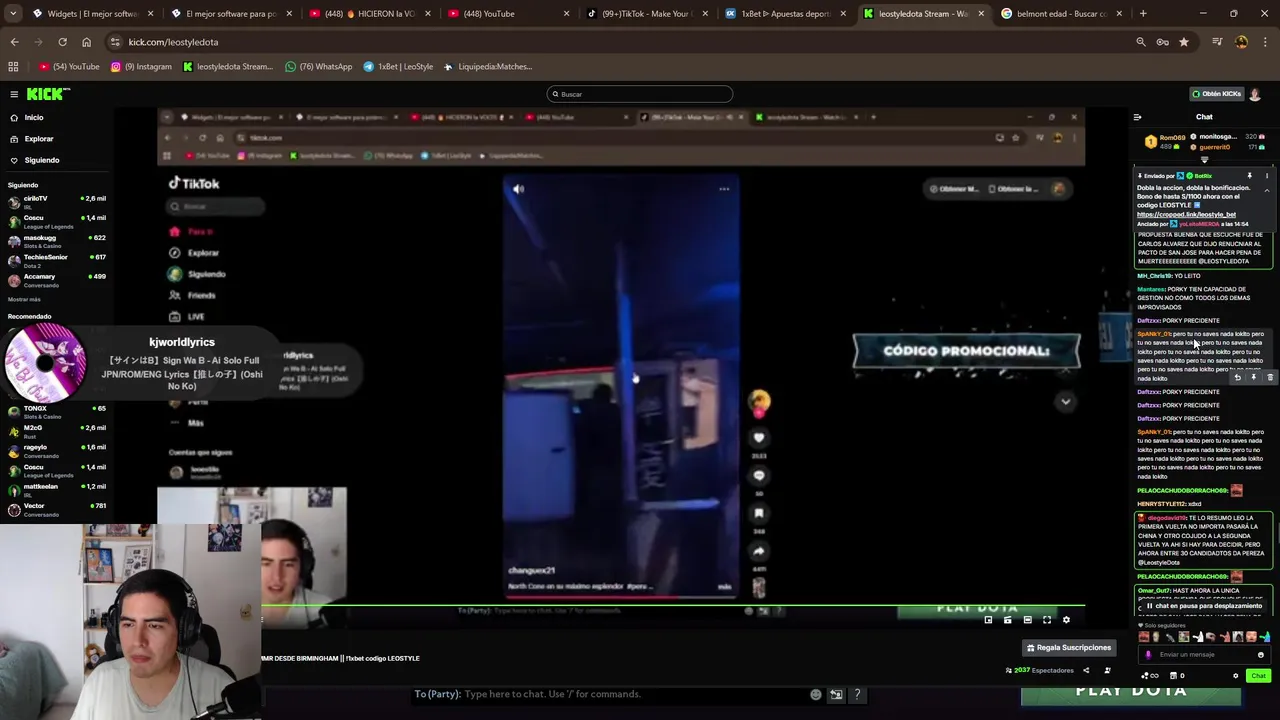This screenshot has width=1280, height=720.
Task: Open the M2cG Rust recommended channel
Action: (x=57, y=431)
